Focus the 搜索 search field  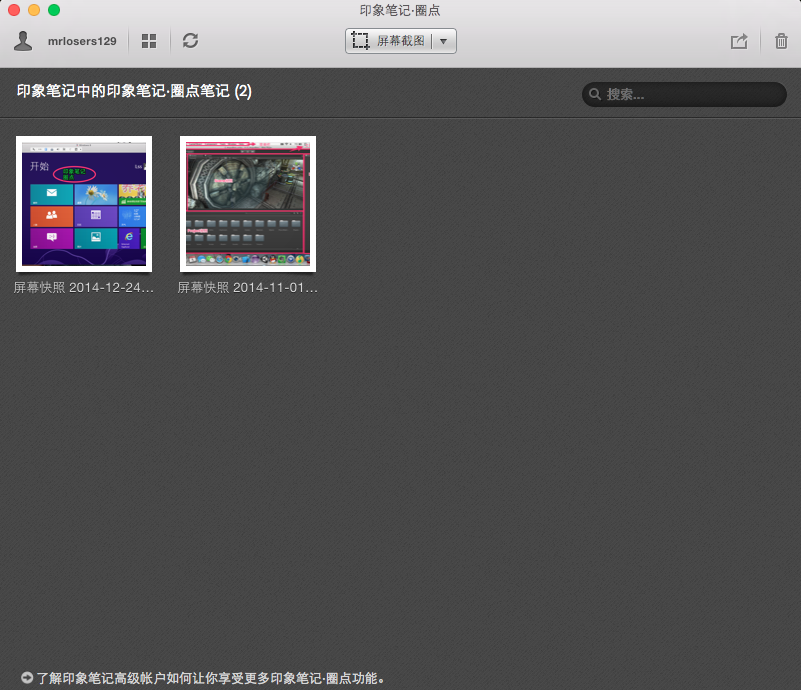(684, 94)
